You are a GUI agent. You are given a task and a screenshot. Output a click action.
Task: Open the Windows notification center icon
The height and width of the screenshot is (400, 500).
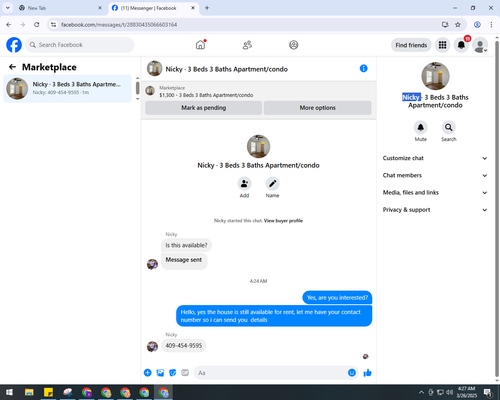click(488, 392)
